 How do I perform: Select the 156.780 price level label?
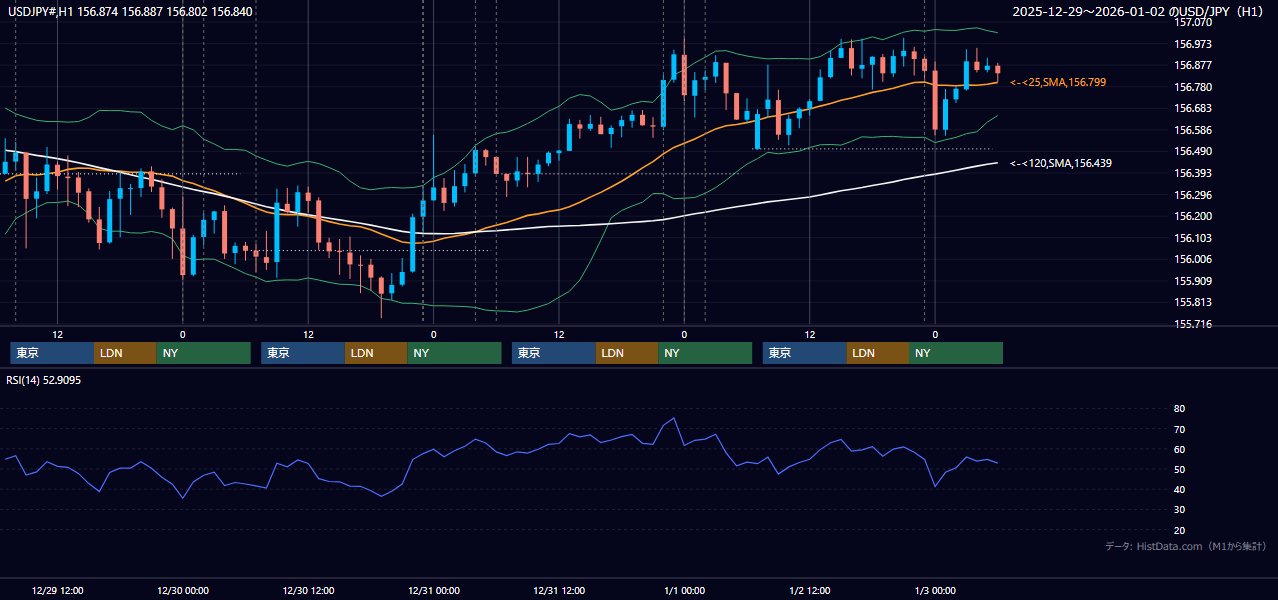1192,87
